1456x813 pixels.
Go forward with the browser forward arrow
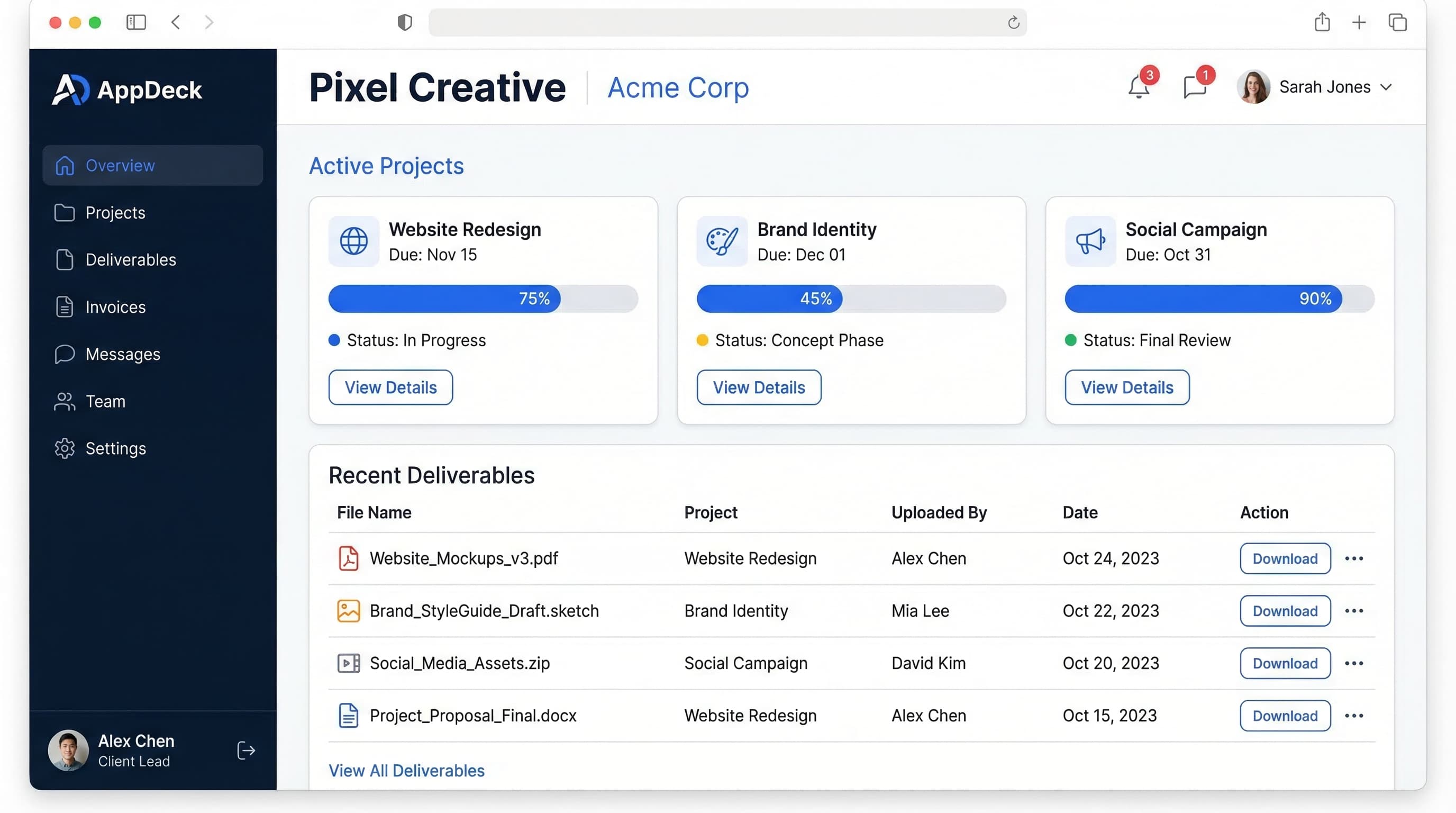(209, 22)
